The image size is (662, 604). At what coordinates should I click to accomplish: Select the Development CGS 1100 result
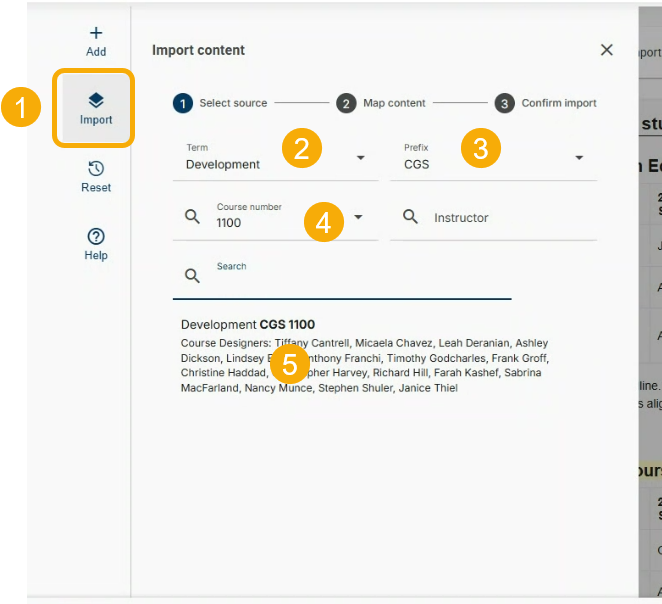248,325
